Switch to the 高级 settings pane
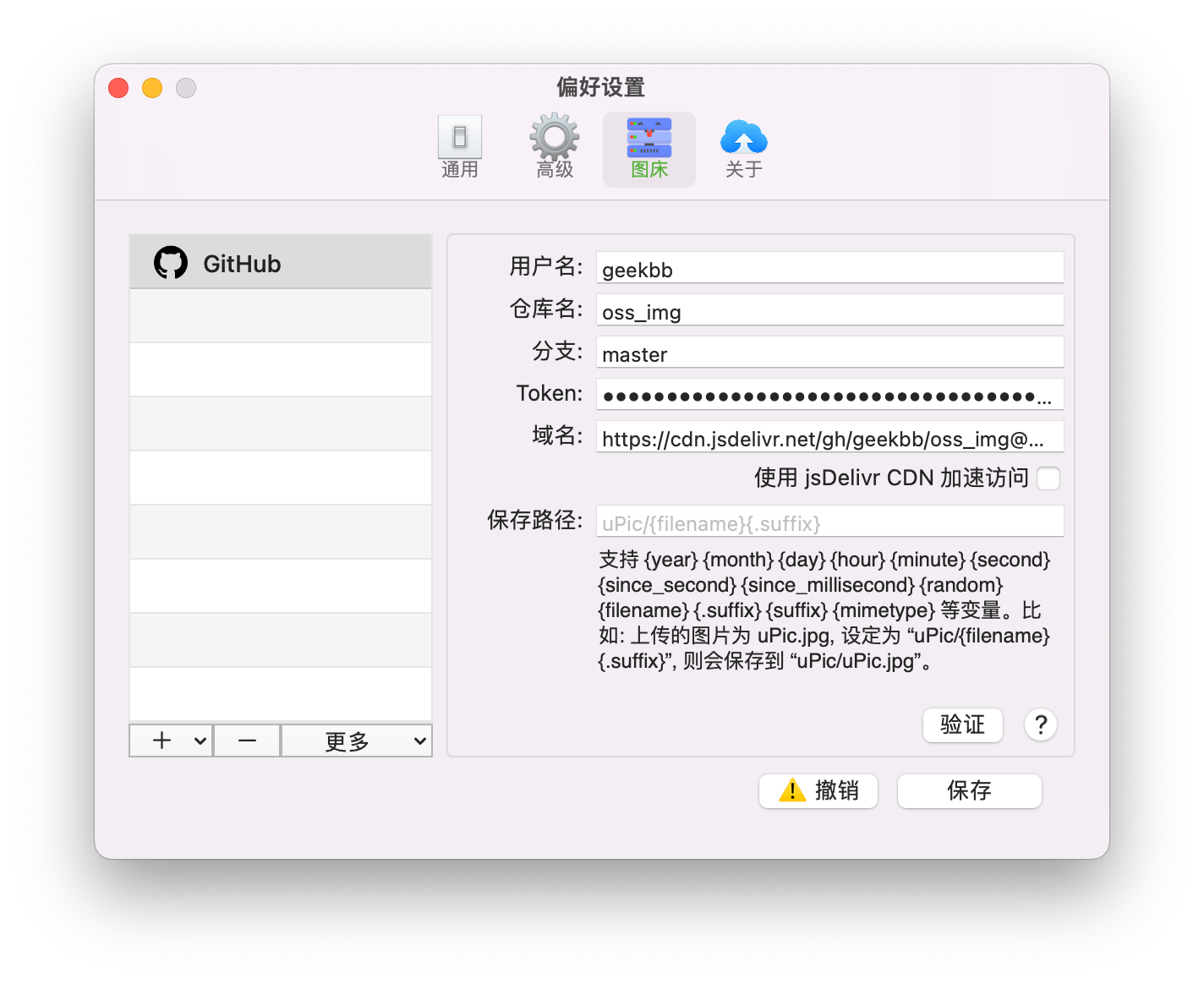 [554, 146]
